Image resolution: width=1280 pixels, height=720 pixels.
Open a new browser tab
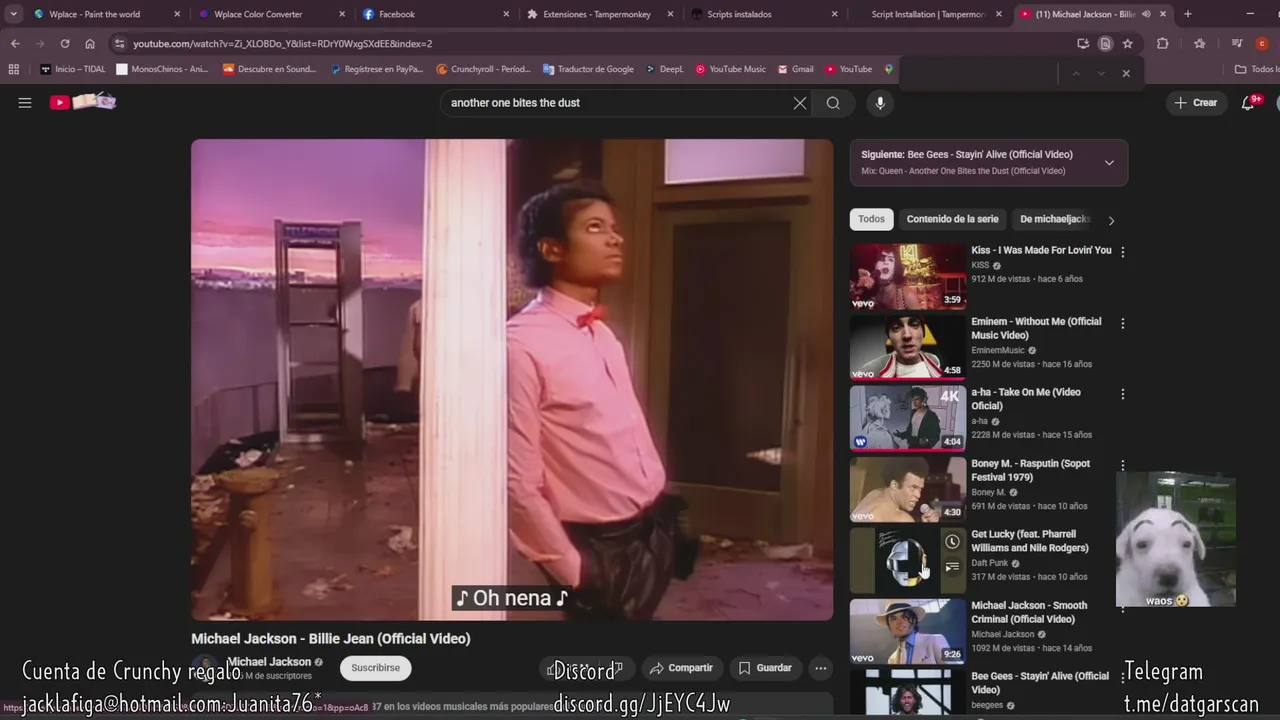point(1188,14)
